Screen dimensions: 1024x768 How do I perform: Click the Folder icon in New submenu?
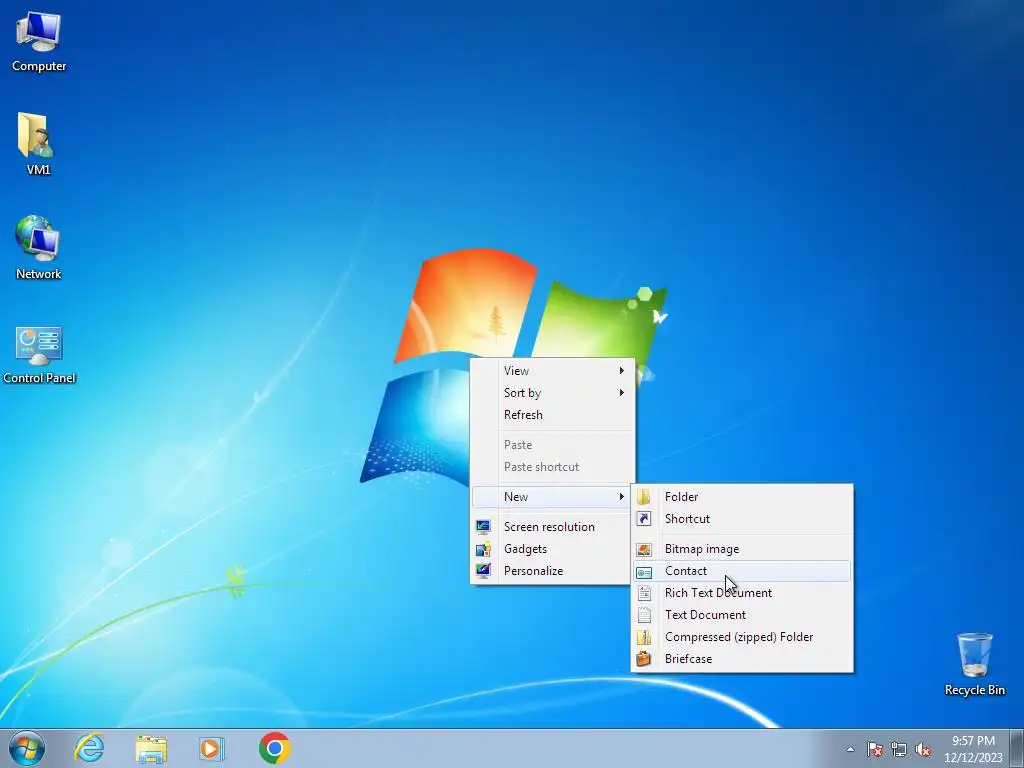point(644,497)
